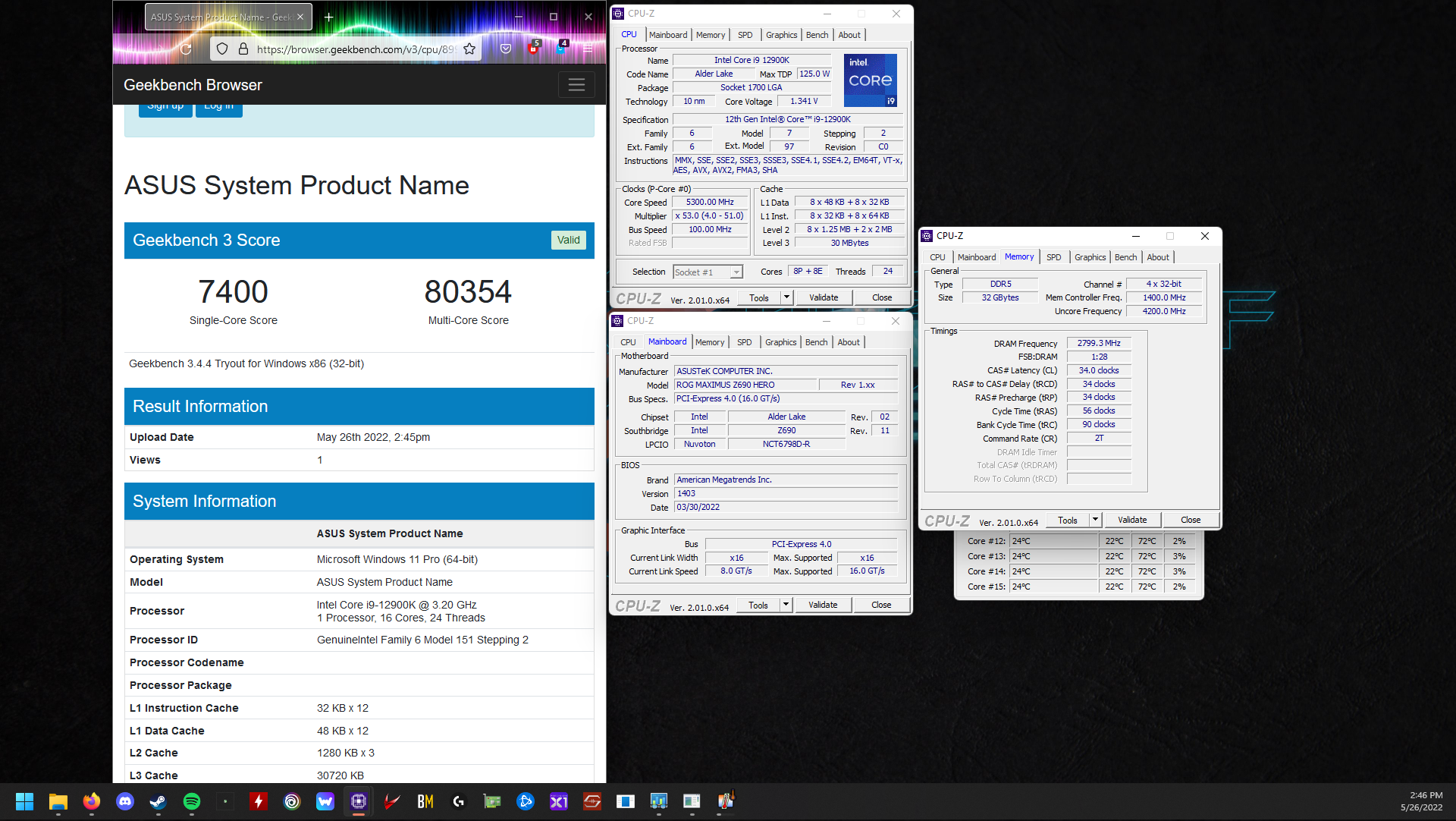Click the multi-core score 80354
1456x821 pixels.
(x=468, y=292)
